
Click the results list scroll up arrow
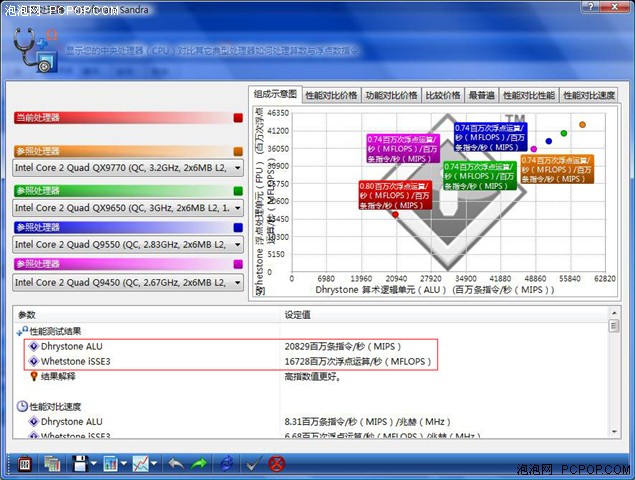614,313
